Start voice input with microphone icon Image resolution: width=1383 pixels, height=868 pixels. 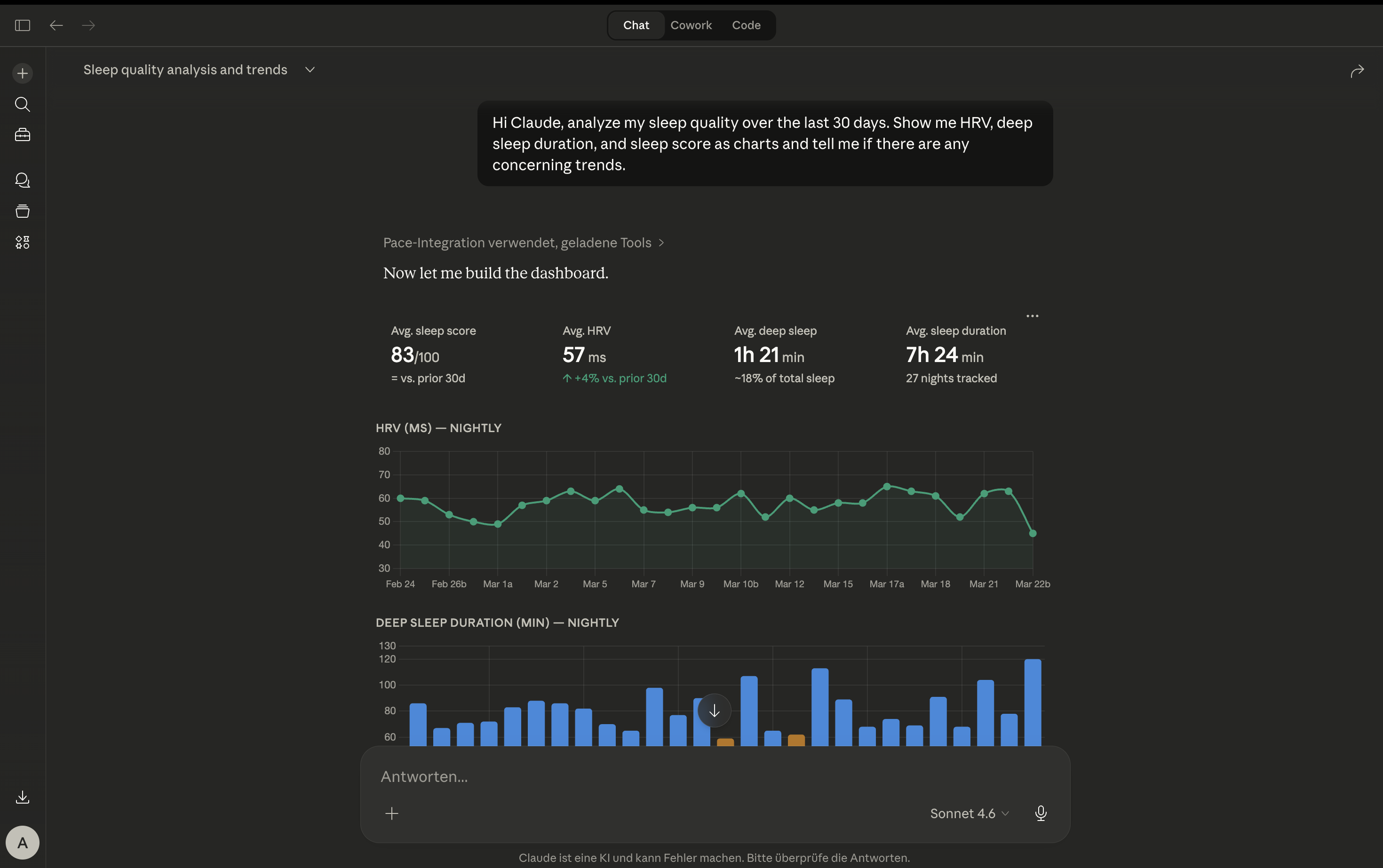1040,813
